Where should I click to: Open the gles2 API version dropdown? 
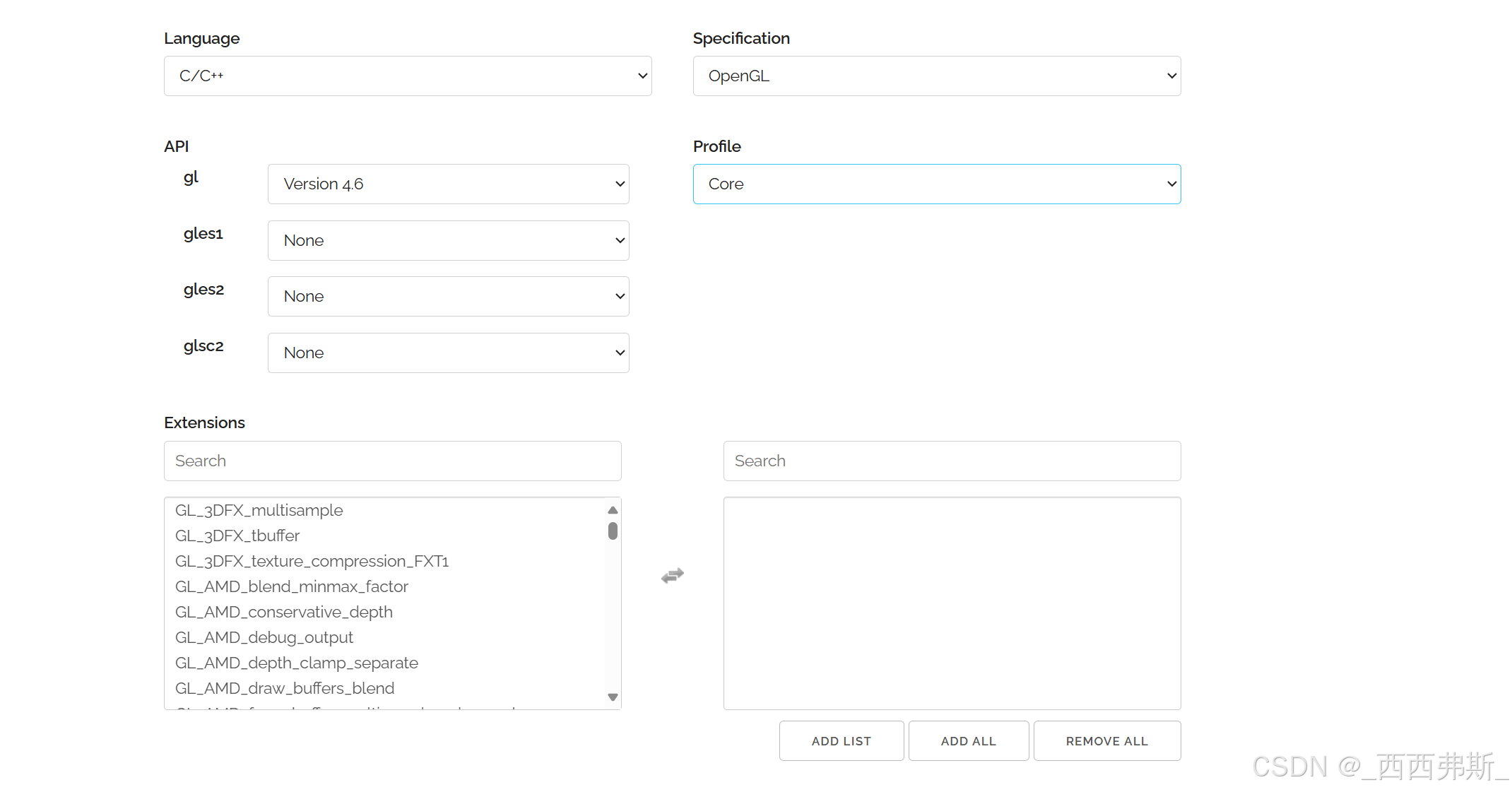448,297
